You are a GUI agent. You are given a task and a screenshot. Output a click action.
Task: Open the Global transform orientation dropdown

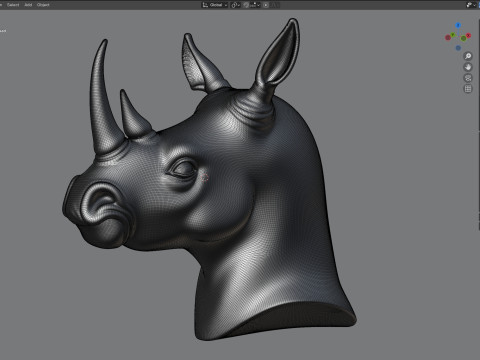tap(215, 5)
